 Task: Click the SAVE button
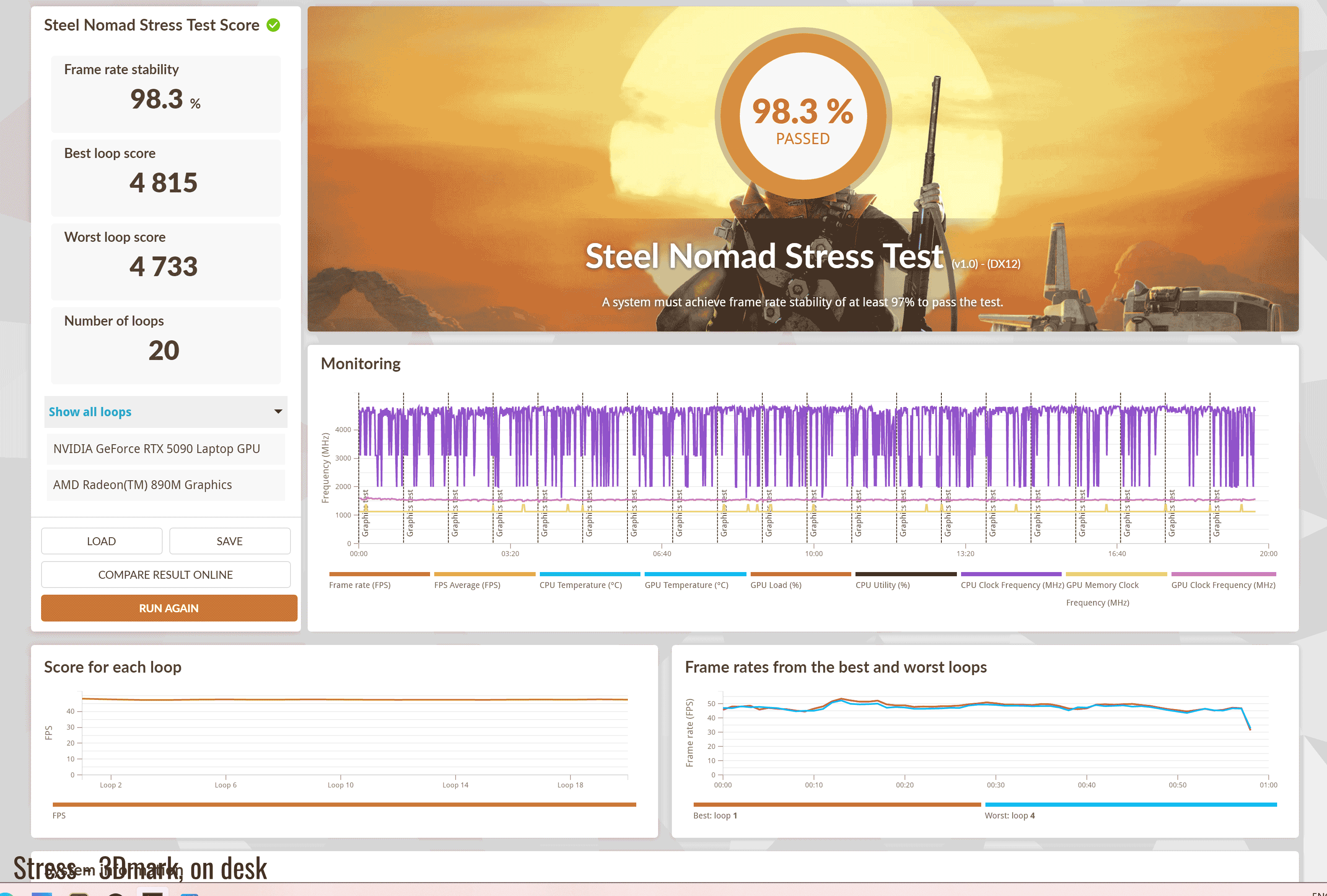[230, 541]
